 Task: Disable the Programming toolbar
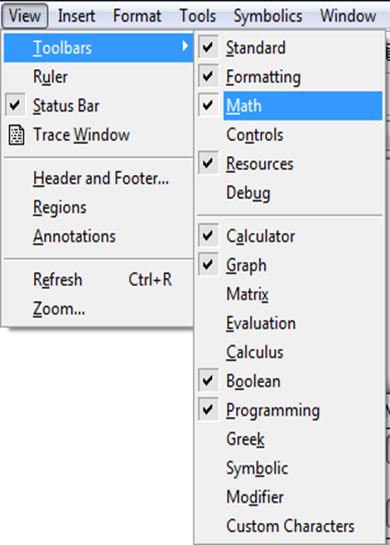point(208,410)
